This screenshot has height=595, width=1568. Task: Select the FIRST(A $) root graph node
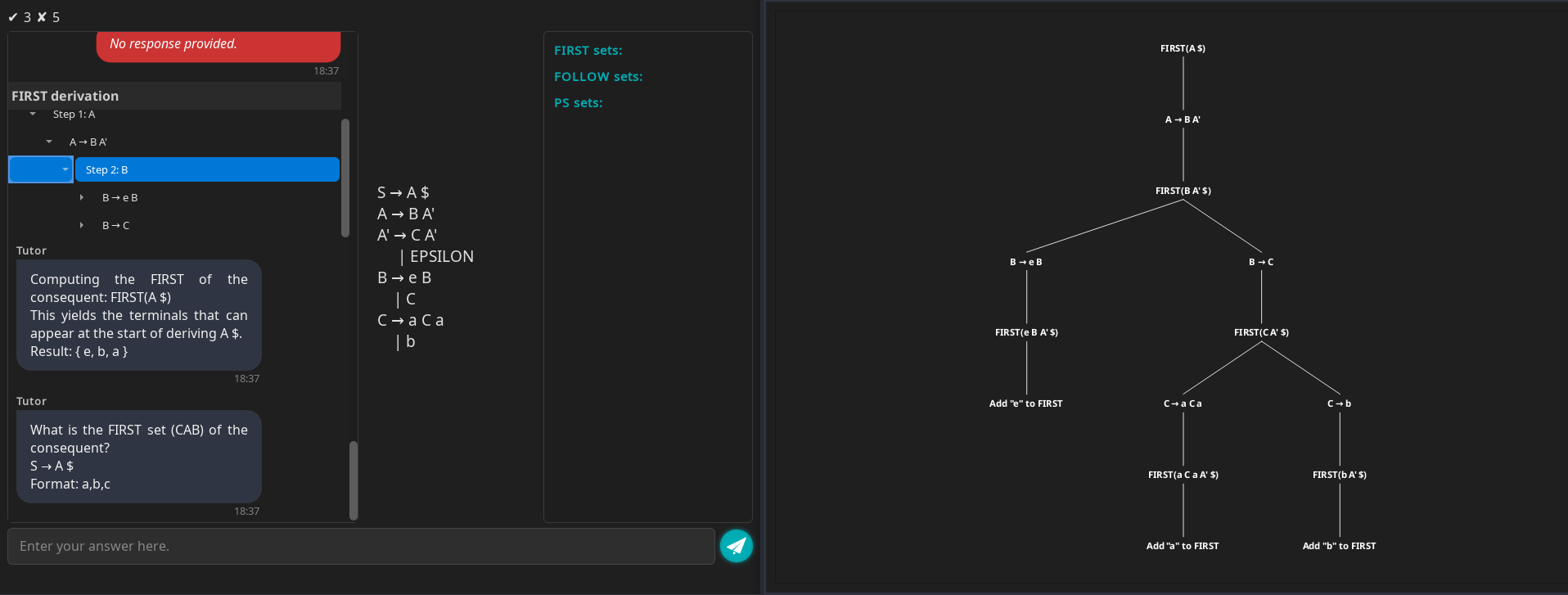click(1183, 48)
